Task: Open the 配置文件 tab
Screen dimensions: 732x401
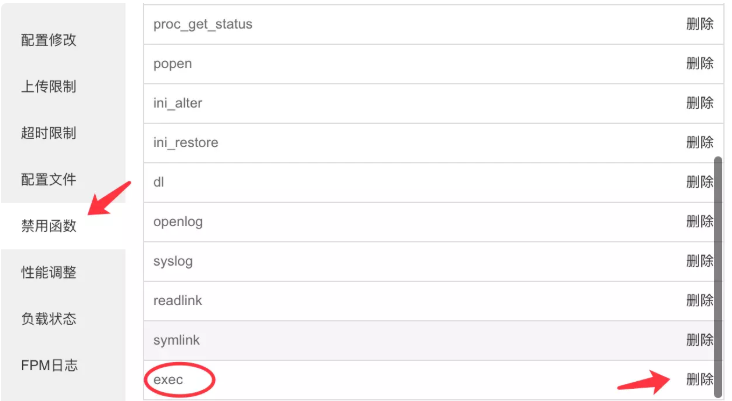Action: click(x=49, y=180)
